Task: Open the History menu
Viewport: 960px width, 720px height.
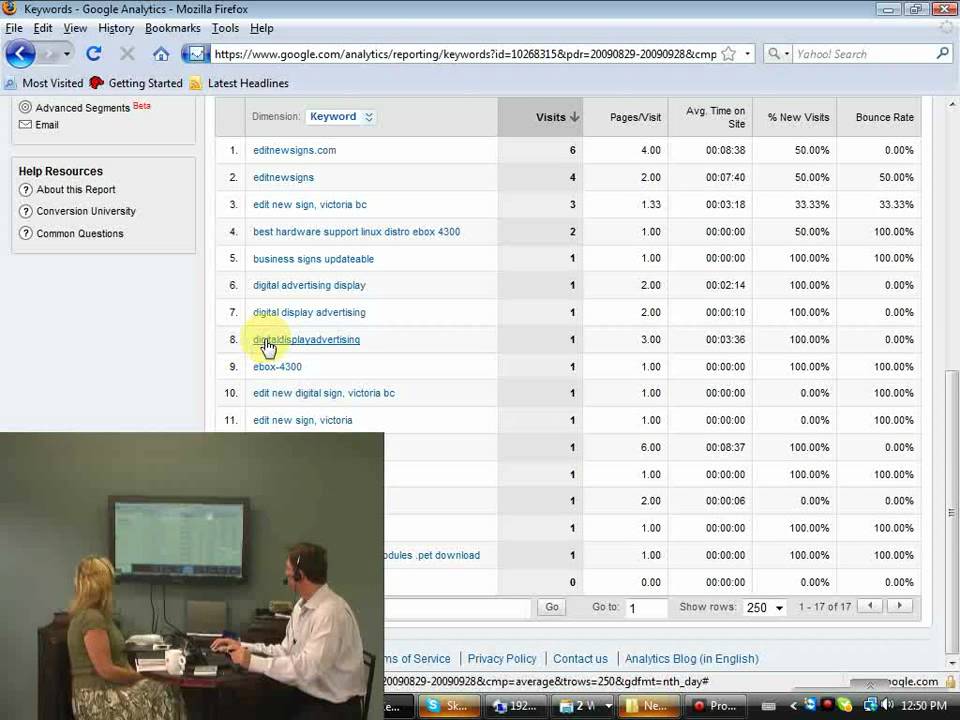Action: (116, 28)
